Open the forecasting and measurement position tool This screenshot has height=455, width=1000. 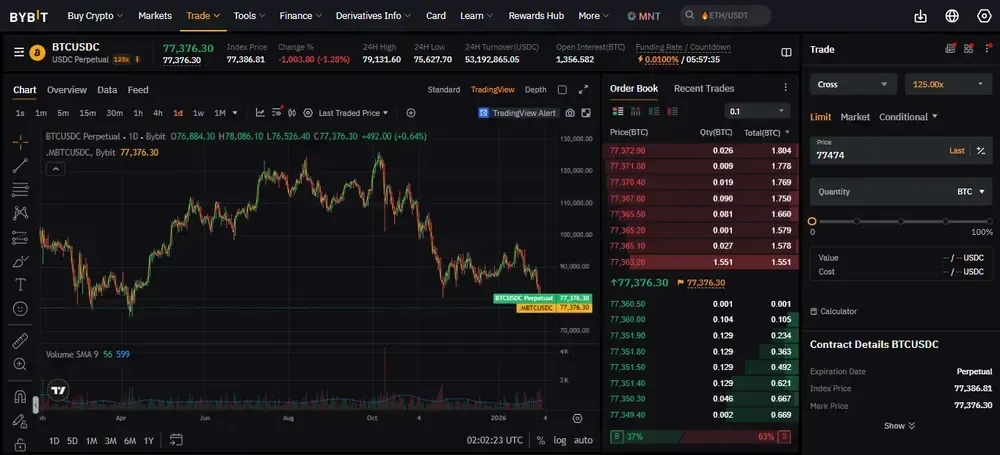pos(20,237)
